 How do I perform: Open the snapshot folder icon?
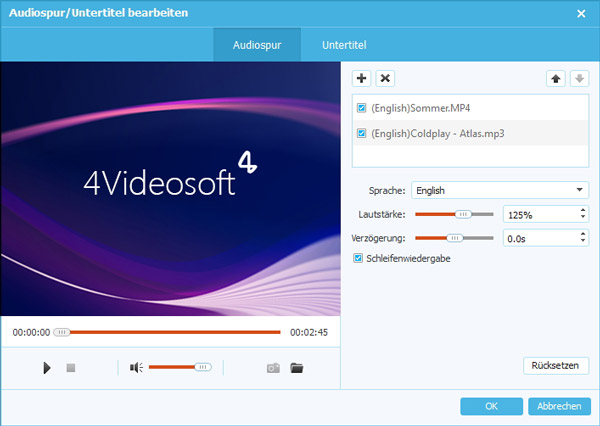click(x=297, y=368)
